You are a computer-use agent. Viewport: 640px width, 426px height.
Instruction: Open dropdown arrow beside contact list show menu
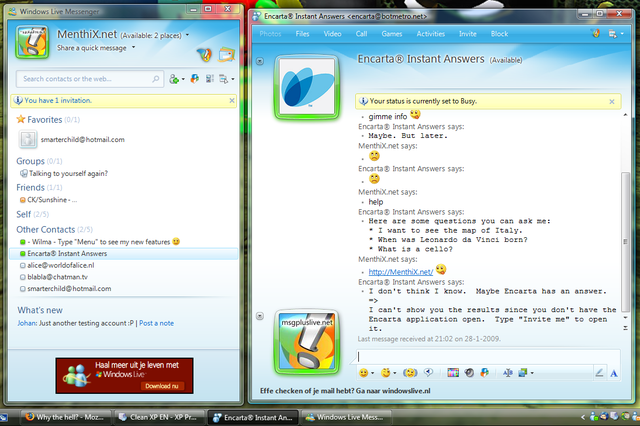[233, 79]
